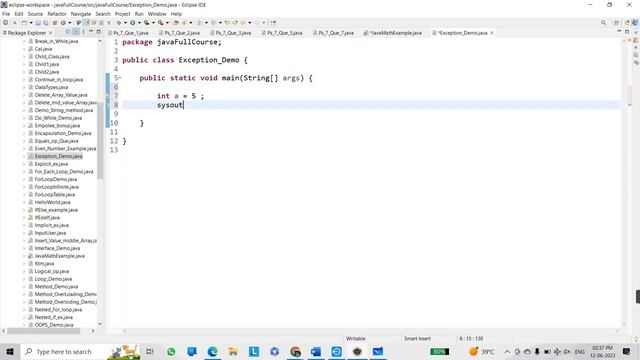Open the Window menu
The width and height of the screenshot is (640, 360).
157,14
